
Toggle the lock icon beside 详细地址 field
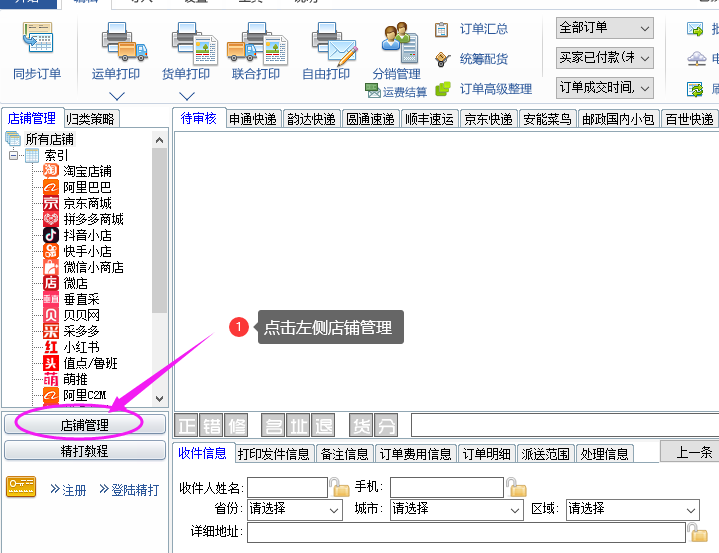click(x=697, y=532)
